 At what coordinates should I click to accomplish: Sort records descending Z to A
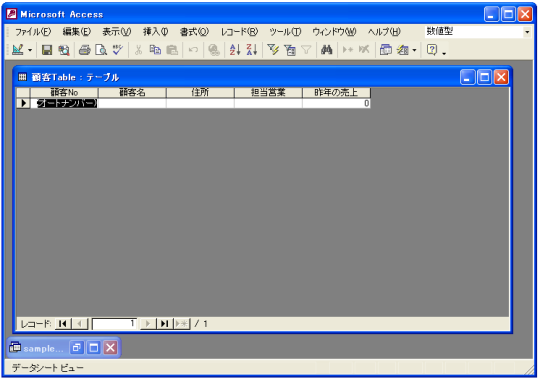click(252, 50)
